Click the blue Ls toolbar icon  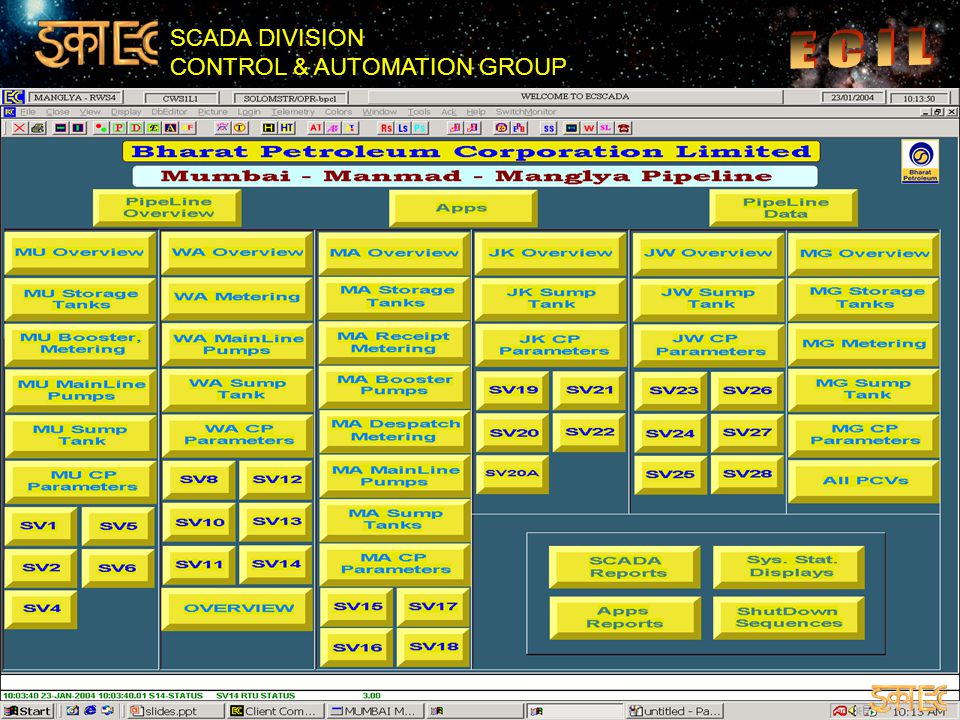[403, 128]
